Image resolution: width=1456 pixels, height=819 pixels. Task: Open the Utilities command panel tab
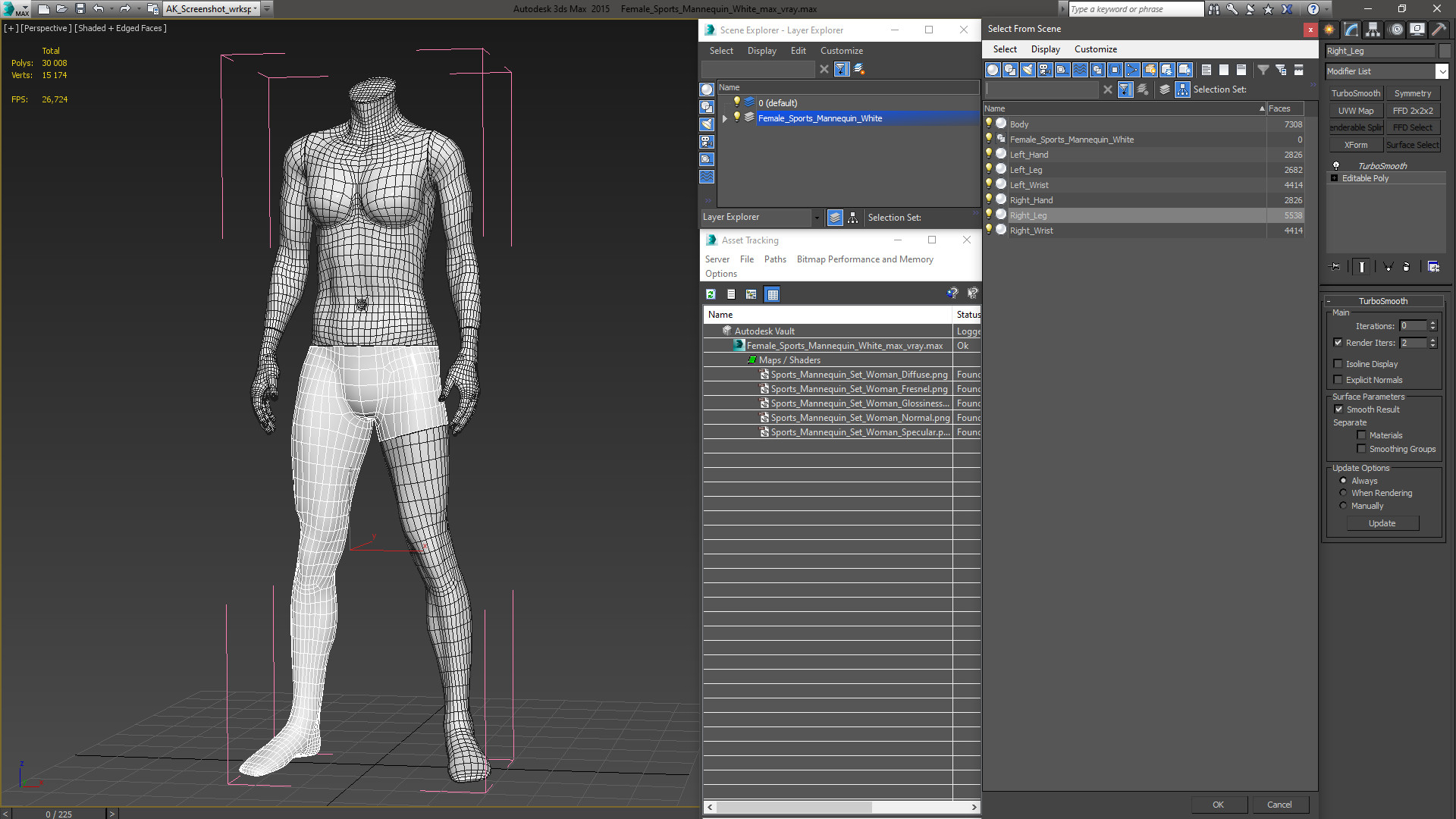click(x=1439, y=30)
